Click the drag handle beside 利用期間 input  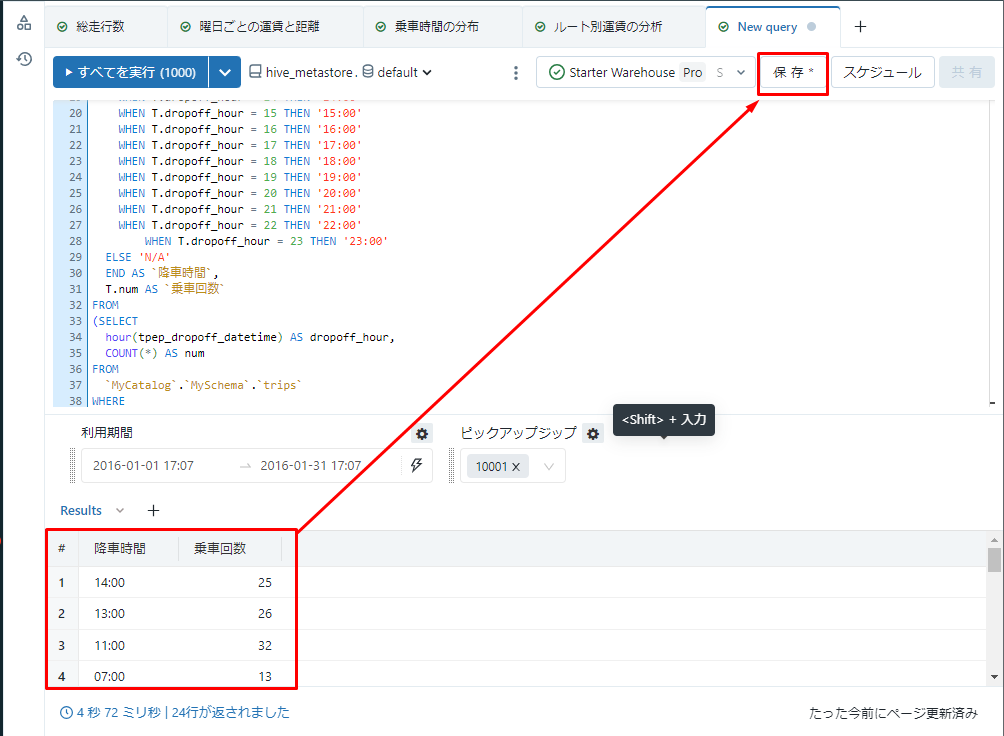coord(72,466)
